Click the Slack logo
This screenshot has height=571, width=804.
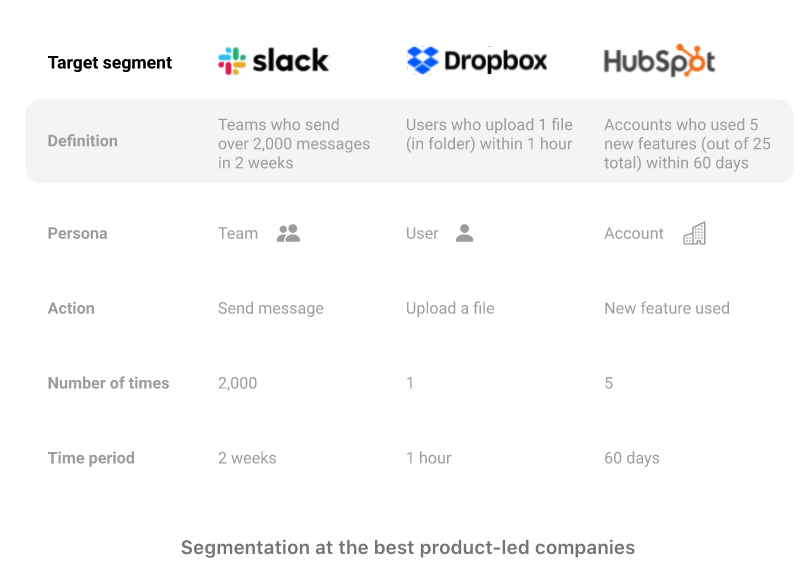click(x=273, y=61)
